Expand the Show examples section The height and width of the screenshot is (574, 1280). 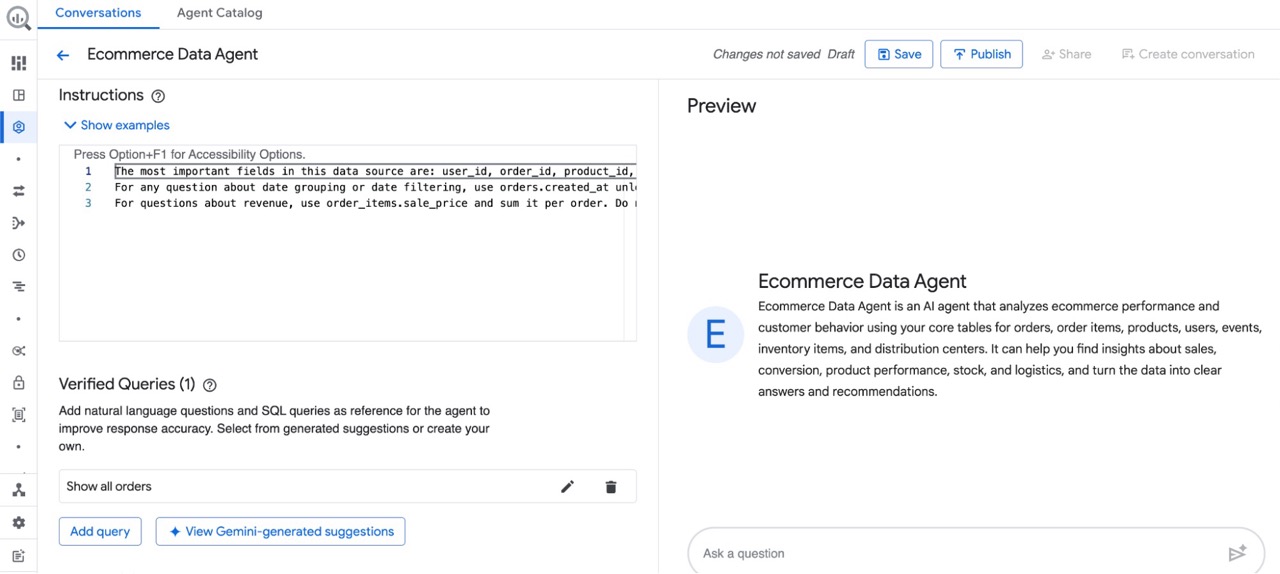116,125
